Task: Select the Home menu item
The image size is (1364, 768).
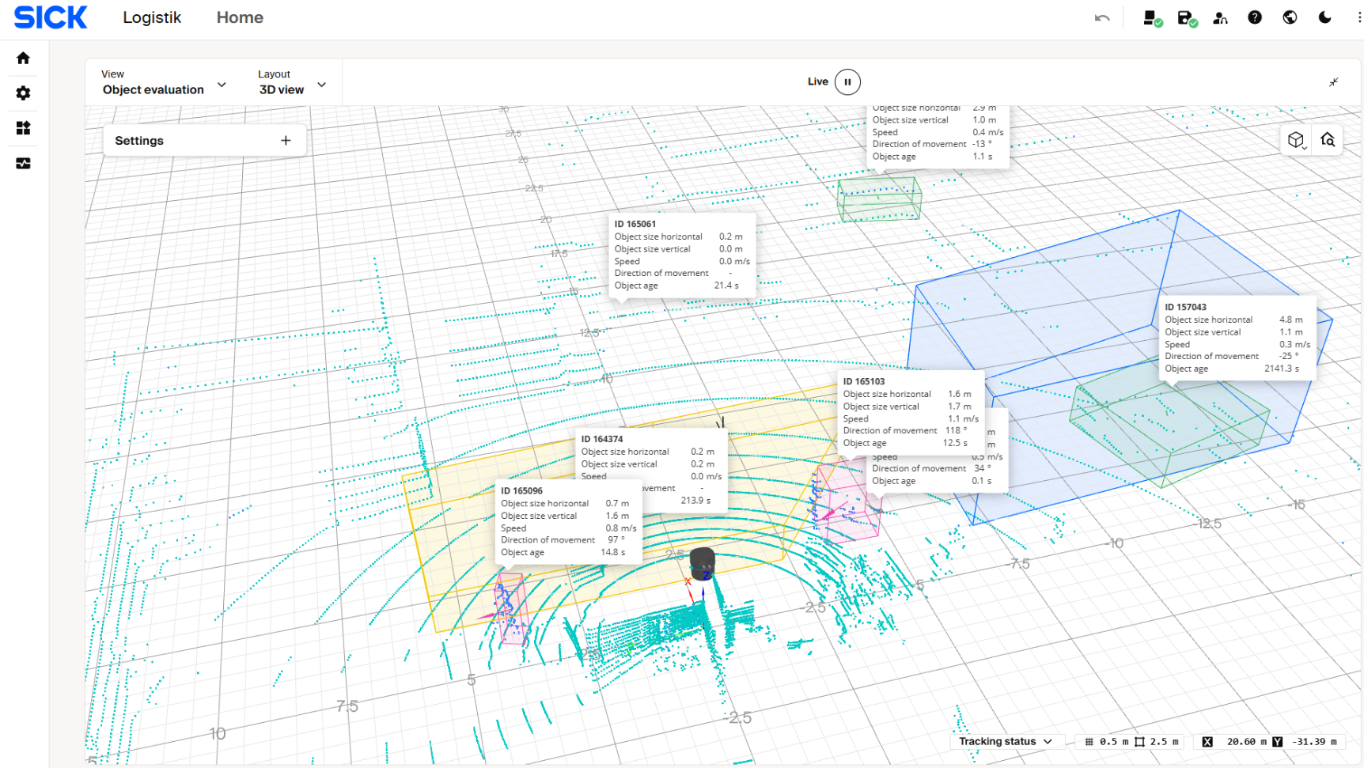Action: point(240,18)
